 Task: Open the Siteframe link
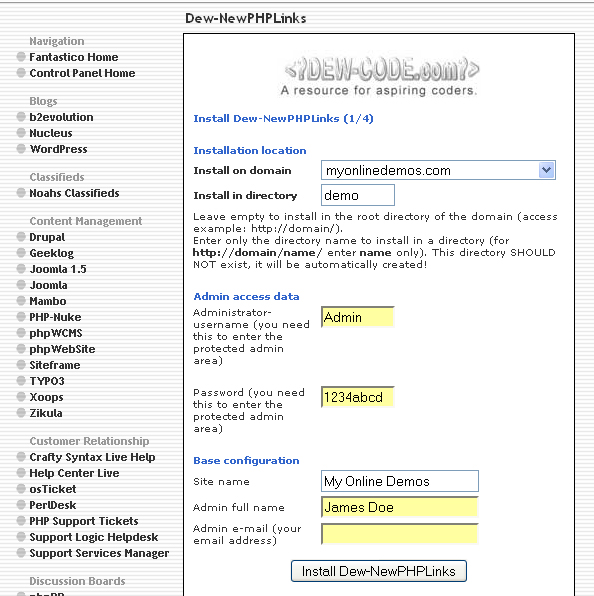[55, 365]
